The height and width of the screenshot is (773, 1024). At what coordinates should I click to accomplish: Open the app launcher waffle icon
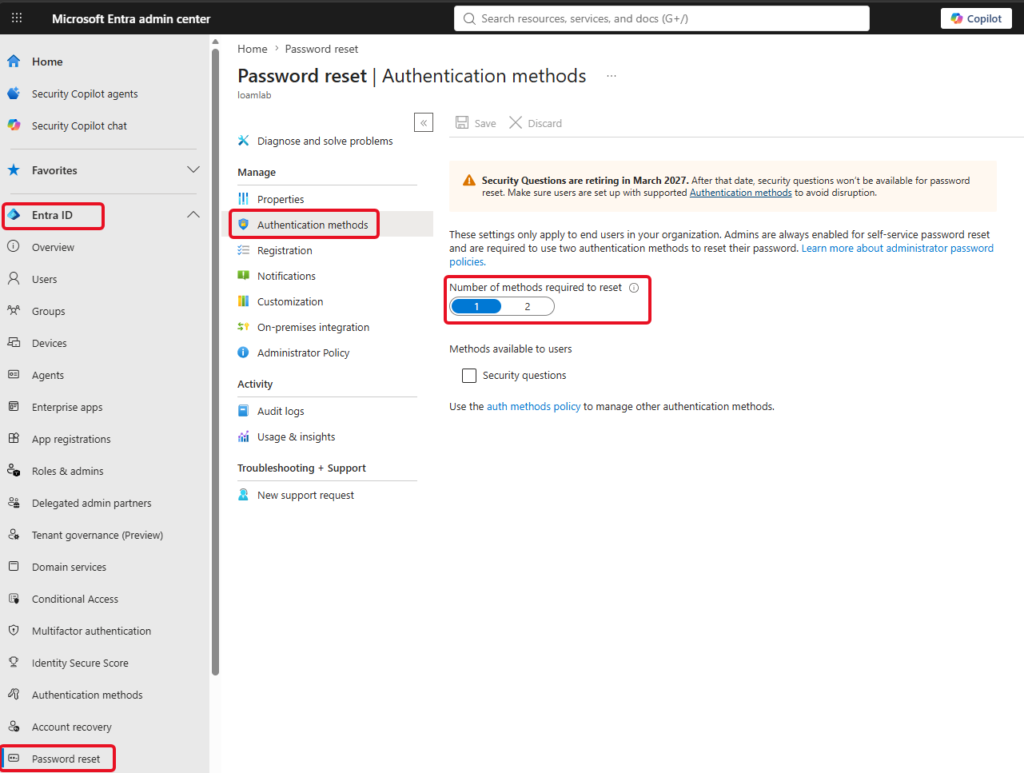pos(17,18)
